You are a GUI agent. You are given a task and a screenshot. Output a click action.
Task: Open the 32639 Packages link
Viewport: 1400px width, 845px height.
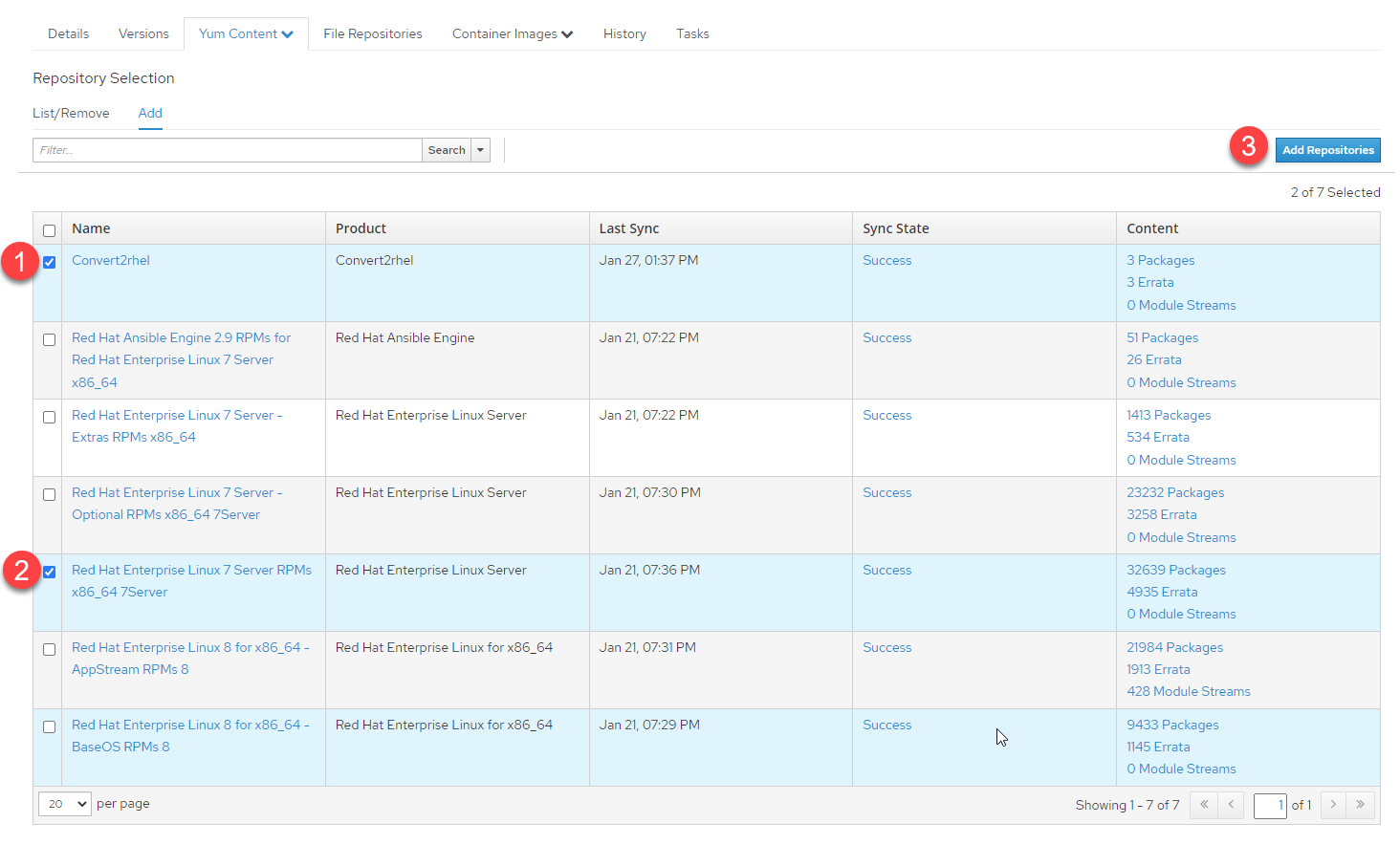[1175, 570]
